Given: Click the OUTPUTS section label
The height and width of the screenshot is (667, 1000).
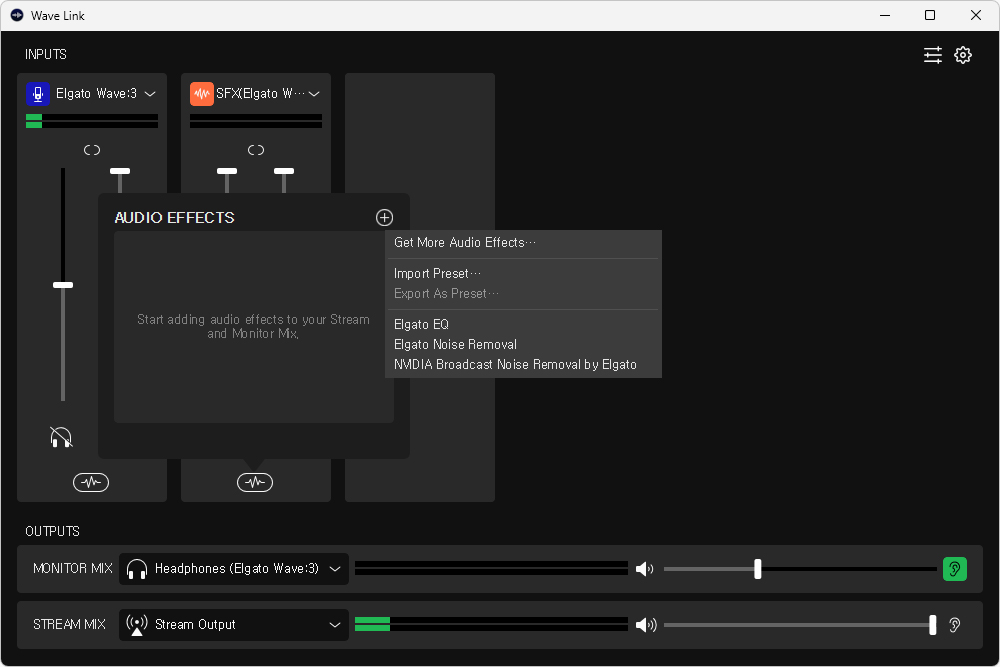Looking at the screenshot, I should [x=52, y=531].
